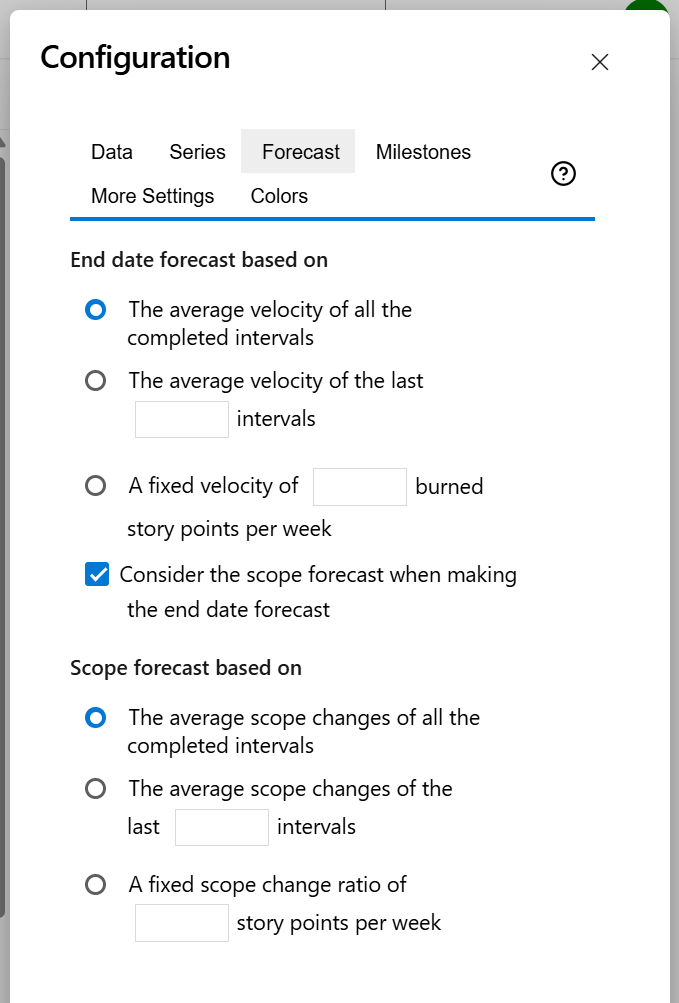Screen dimensions: 679x1003
Task: Select the currently active Forecast tab
Action: click(x=297, y=151)
